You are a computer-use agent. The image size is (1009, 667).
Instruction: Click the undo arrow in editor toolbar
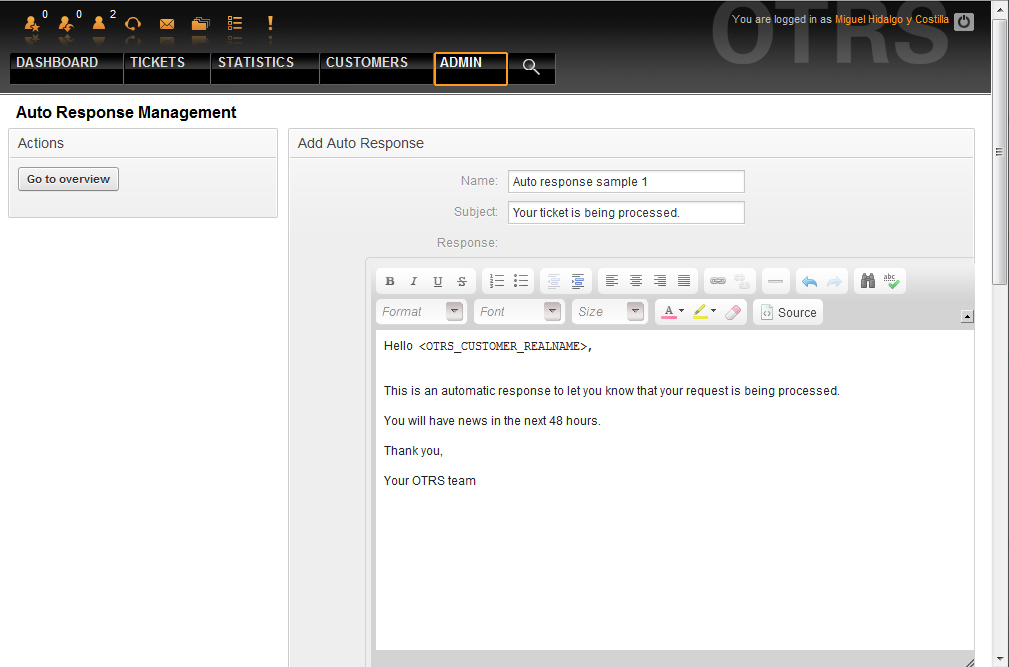click(x=810, y=282)
